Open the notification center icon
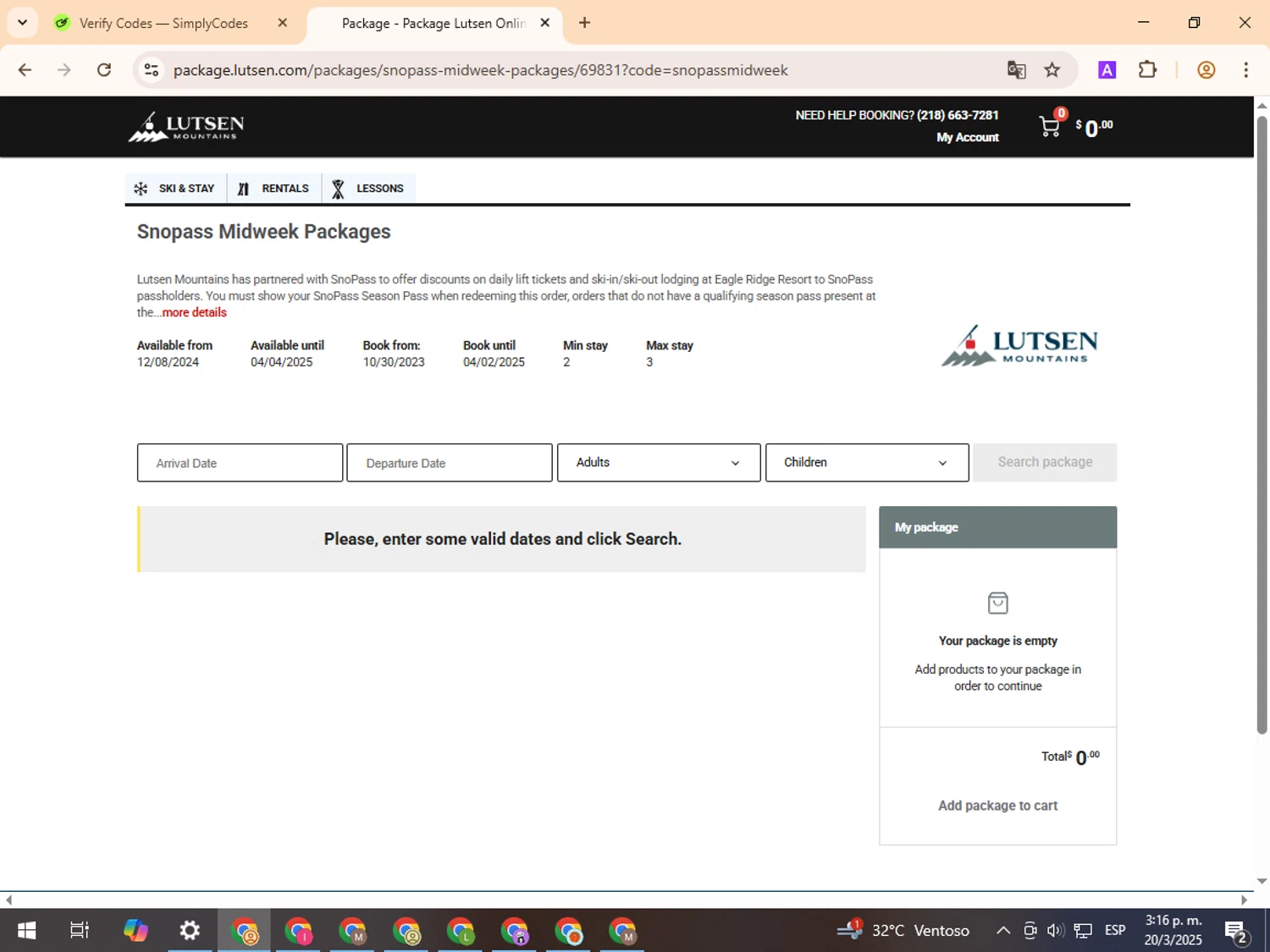The width and height of the screenshot is (1270, 952). coord(1236,932)
